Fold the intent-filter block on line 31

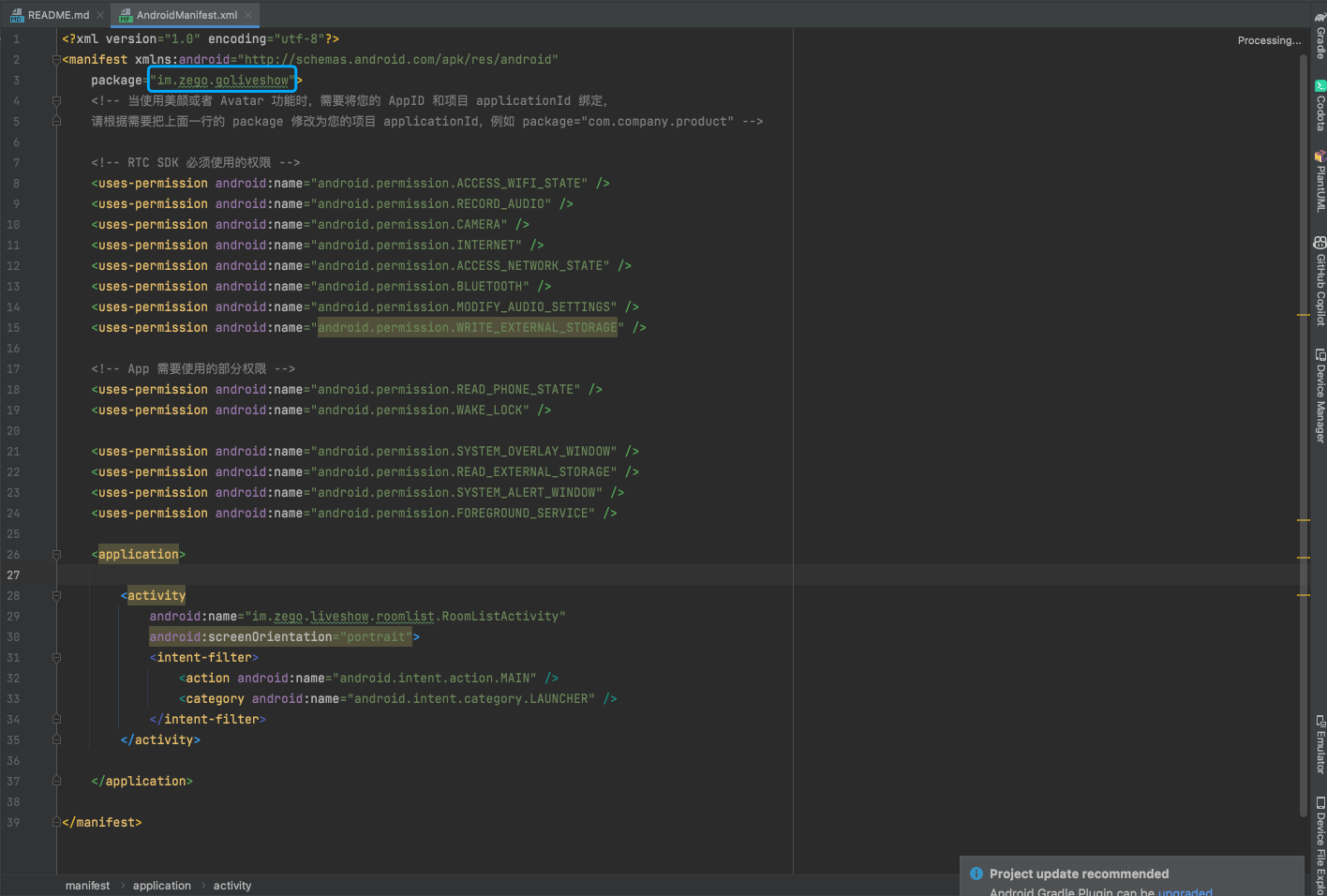pos(56,658)
